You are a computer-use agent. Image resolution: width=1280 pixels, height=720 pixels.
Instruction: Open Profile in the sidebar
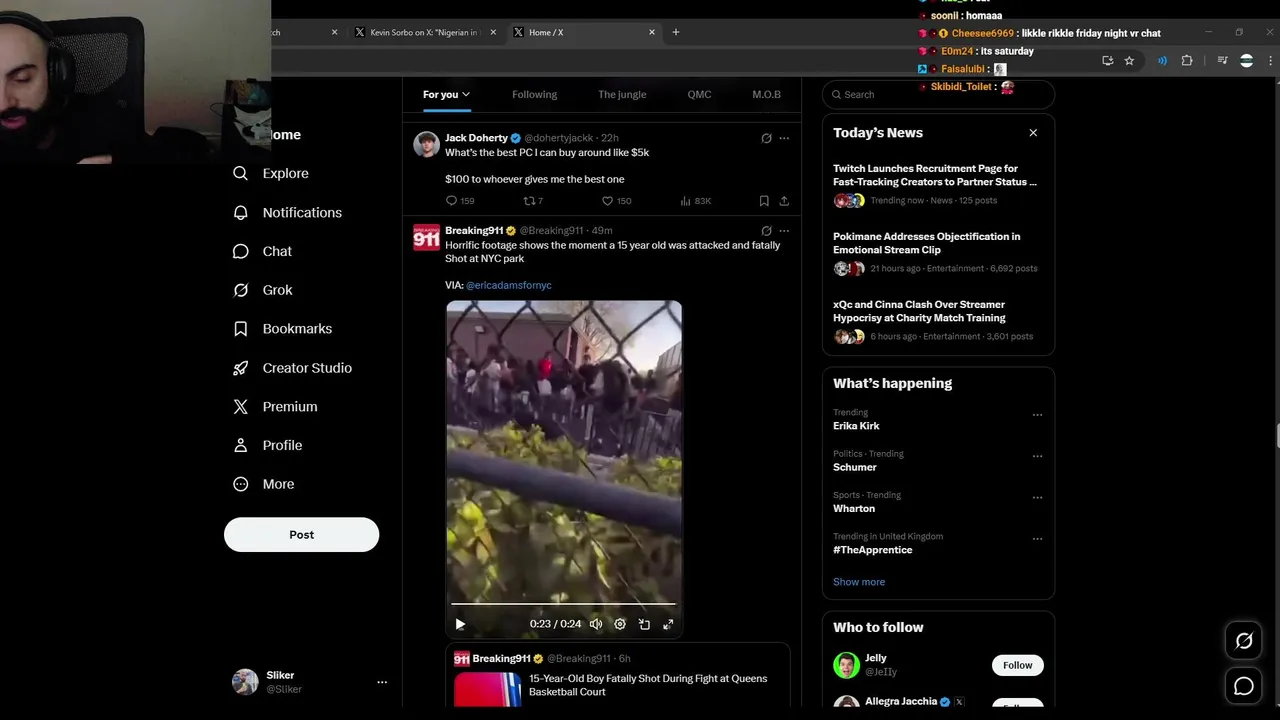(x=267, y=445)
